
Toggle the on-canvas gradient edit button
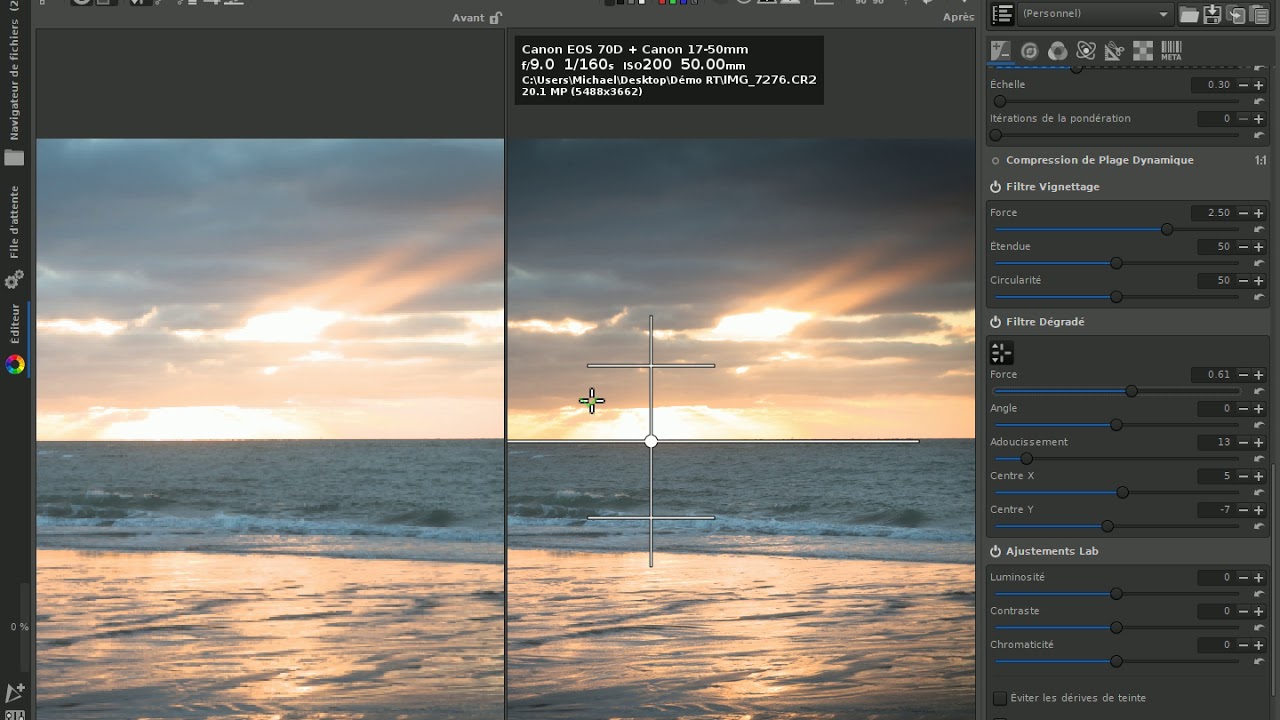tap(1001, 352)
